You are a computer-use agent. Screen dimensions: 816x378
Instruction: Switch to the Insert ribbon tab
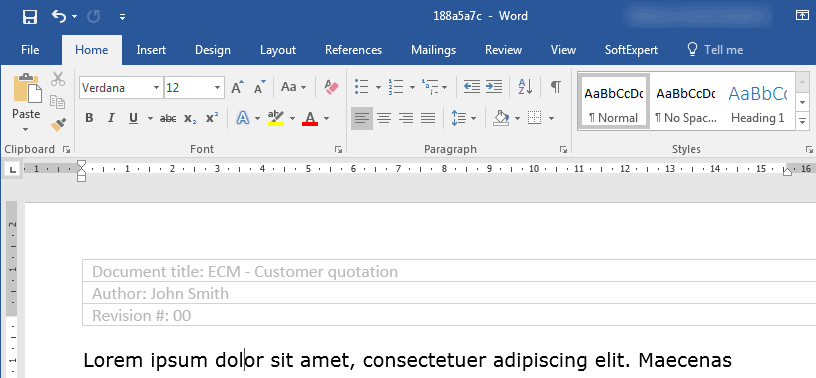[151, 50]
